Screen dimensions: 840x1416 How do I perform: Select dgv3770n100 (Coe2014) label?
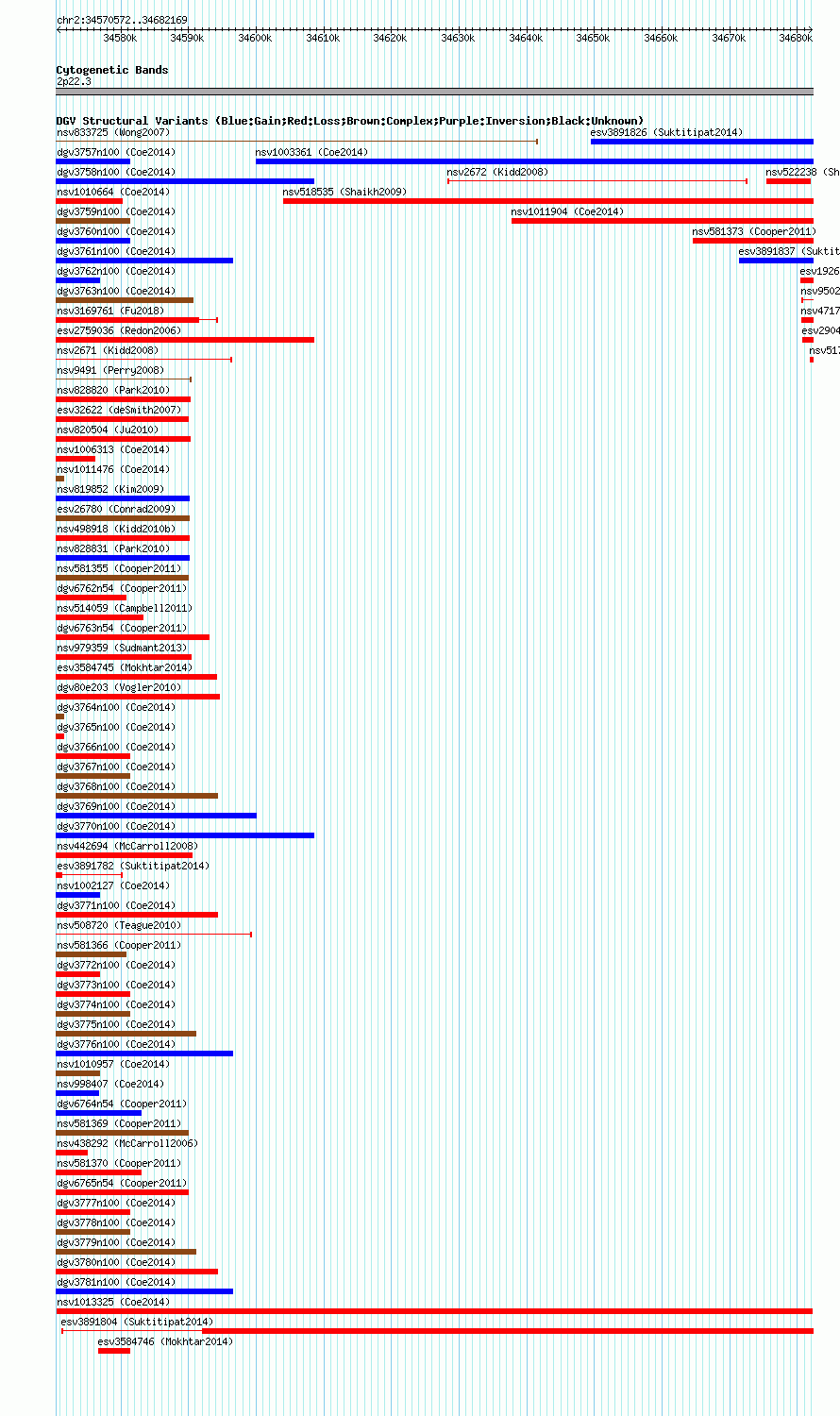tap(116, 826)
